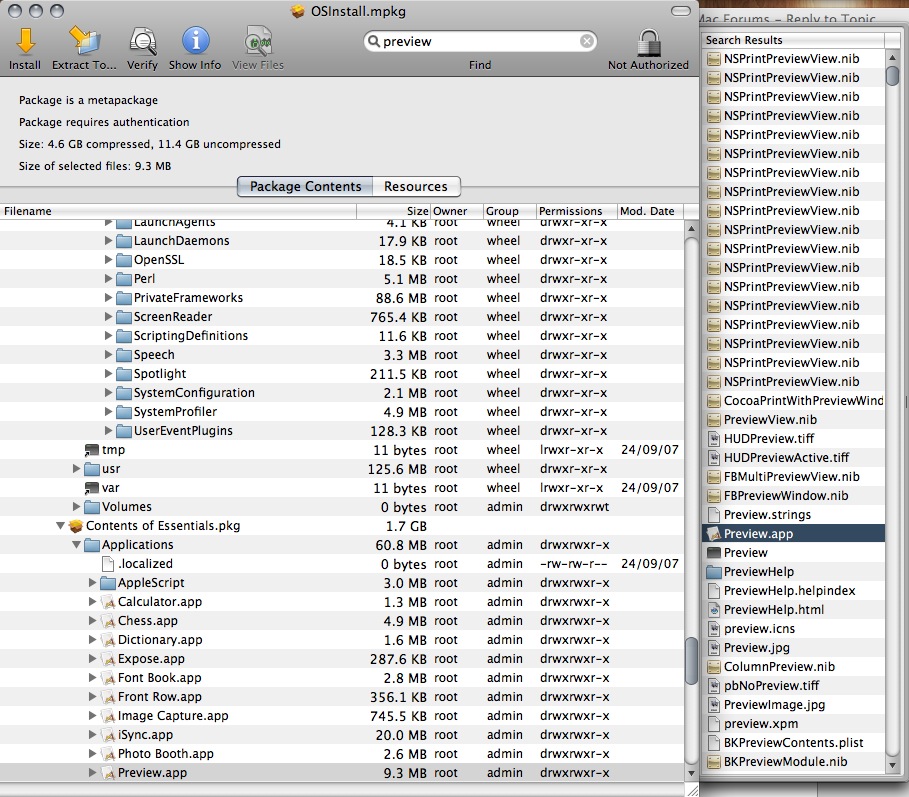
Task: Click the Chess.app application icon
Action: click(108, 621)
